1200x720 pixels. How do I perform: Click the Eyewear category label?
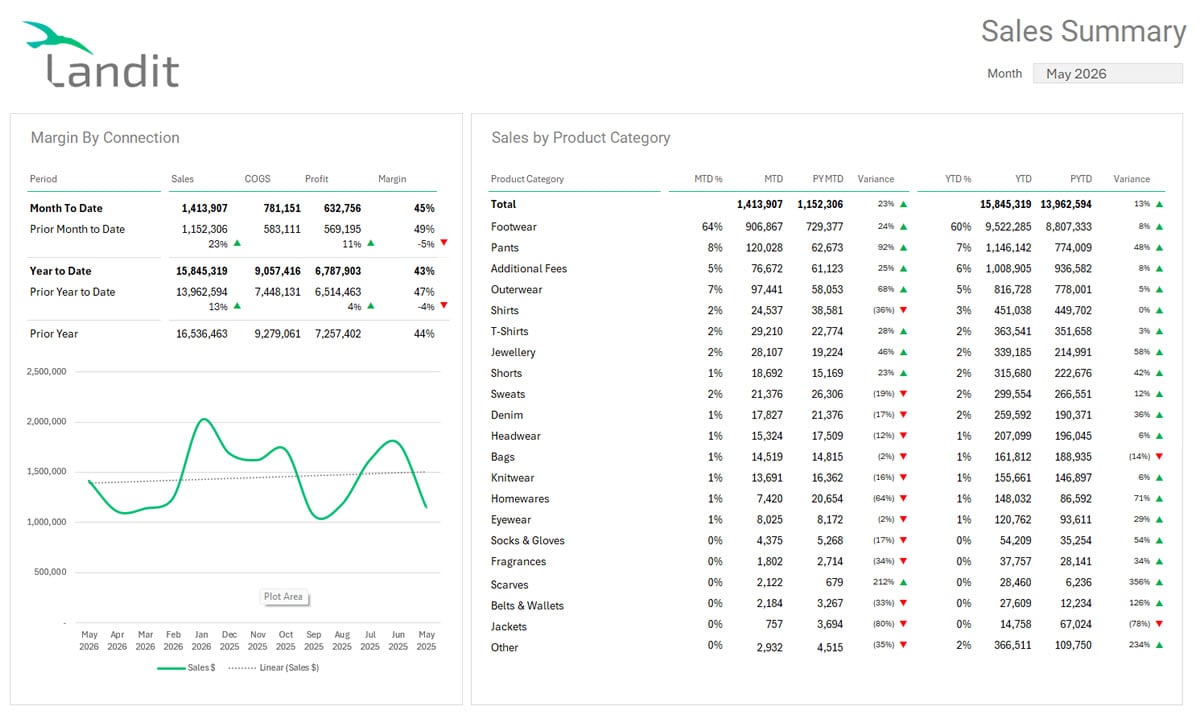click(511, 521)
